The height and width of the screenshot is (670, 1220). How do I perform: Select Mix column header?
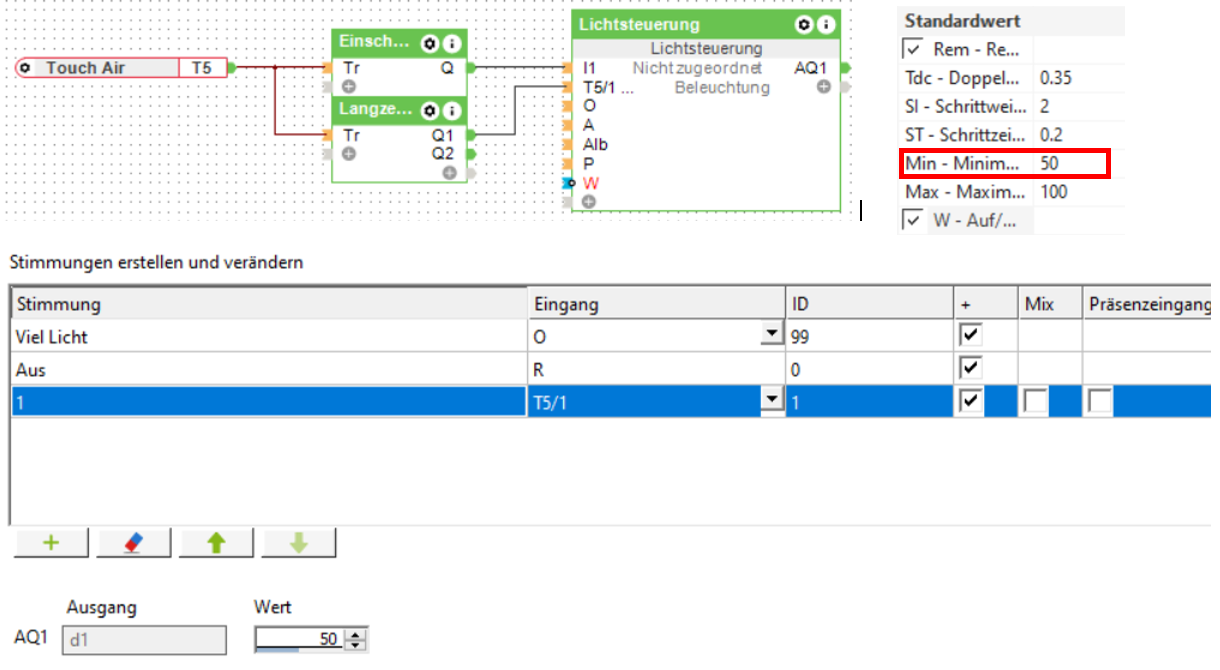(1050, 304)
